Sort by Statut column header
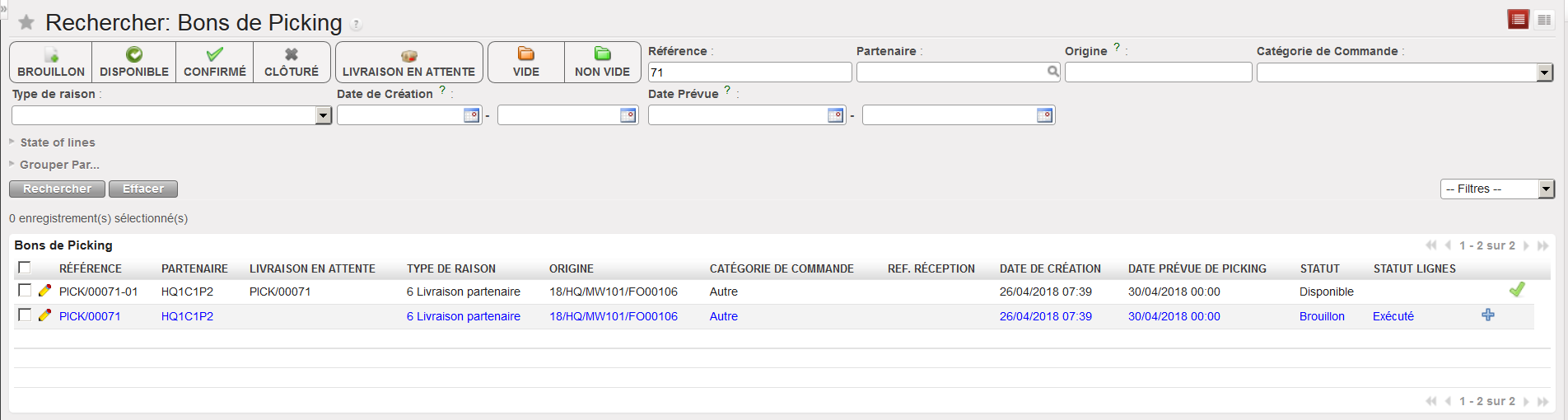1568x420 pixels. point(1320,268)
